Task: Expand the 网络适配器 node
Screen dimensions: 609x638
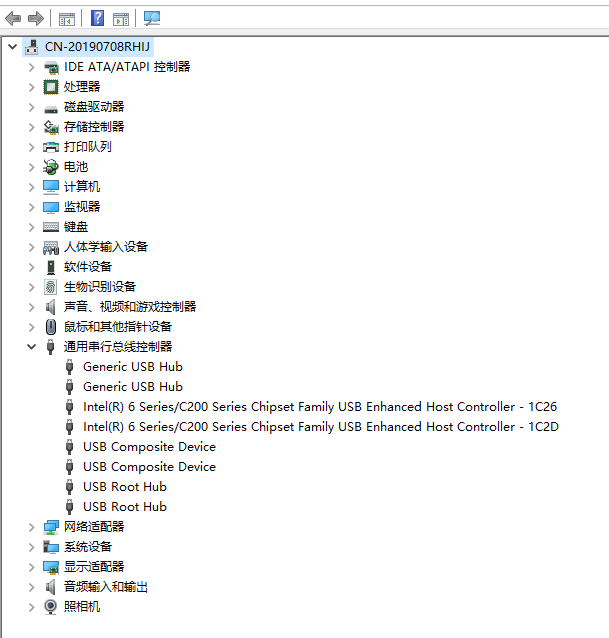Action: (x=32, y=527)
